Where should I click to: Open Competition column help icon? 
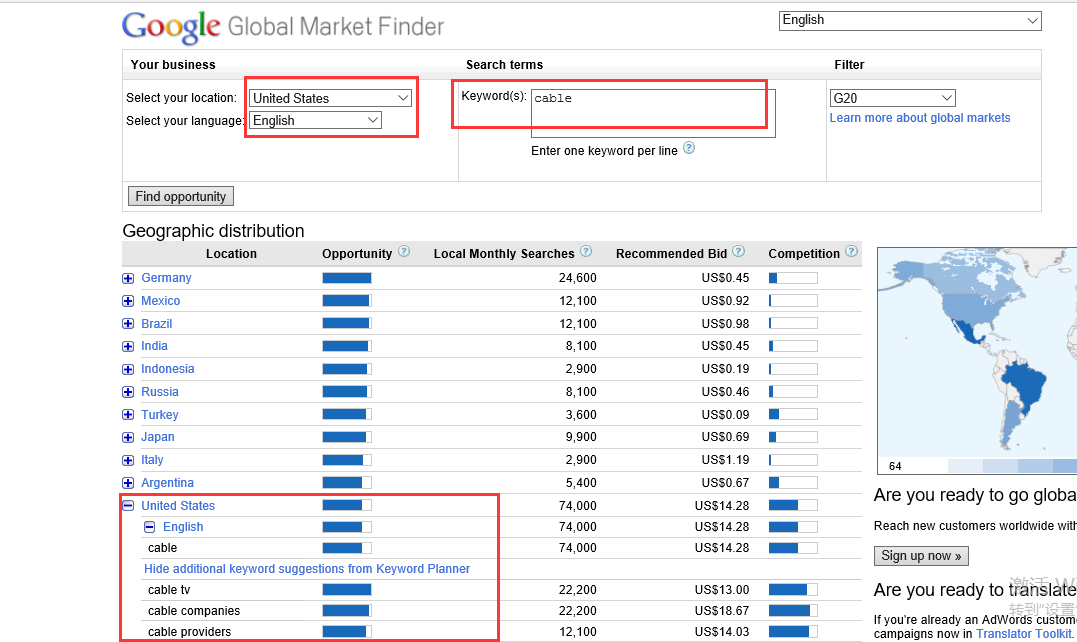click(x=852, y=251)
